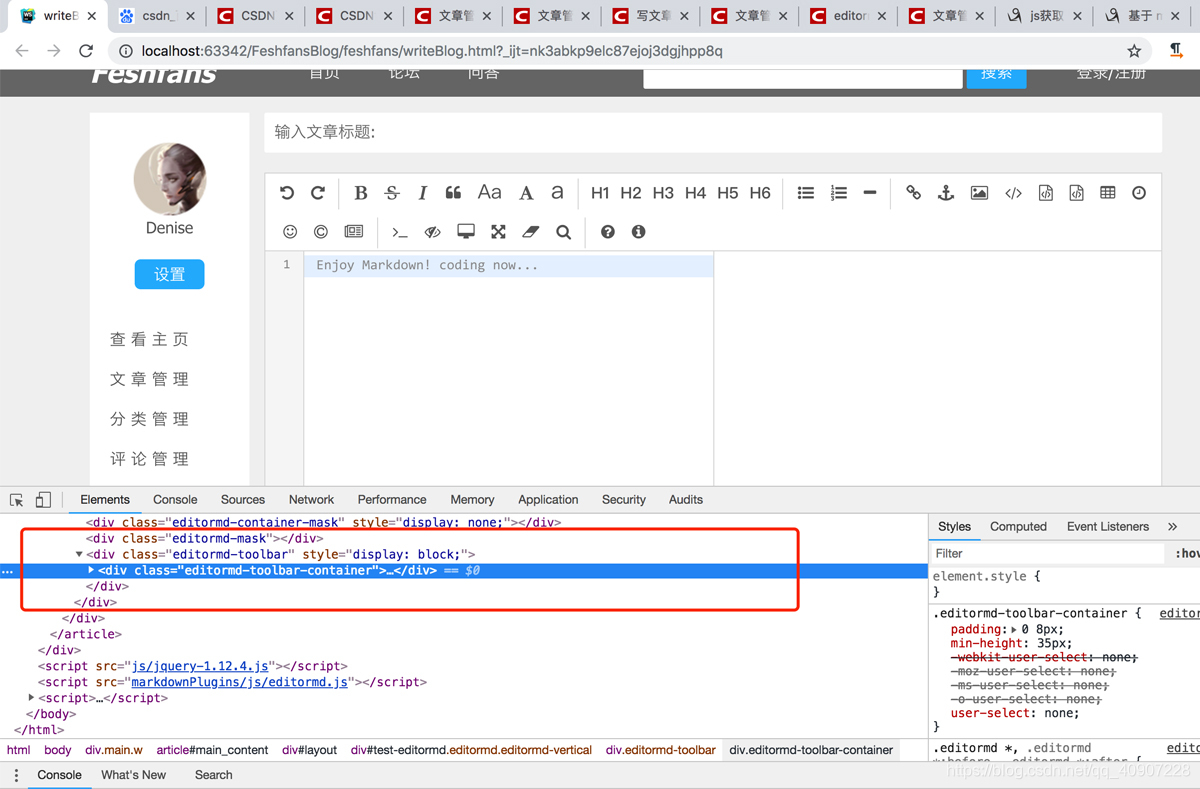Open the 文章管理 sidebar link

tap(150, 379)
